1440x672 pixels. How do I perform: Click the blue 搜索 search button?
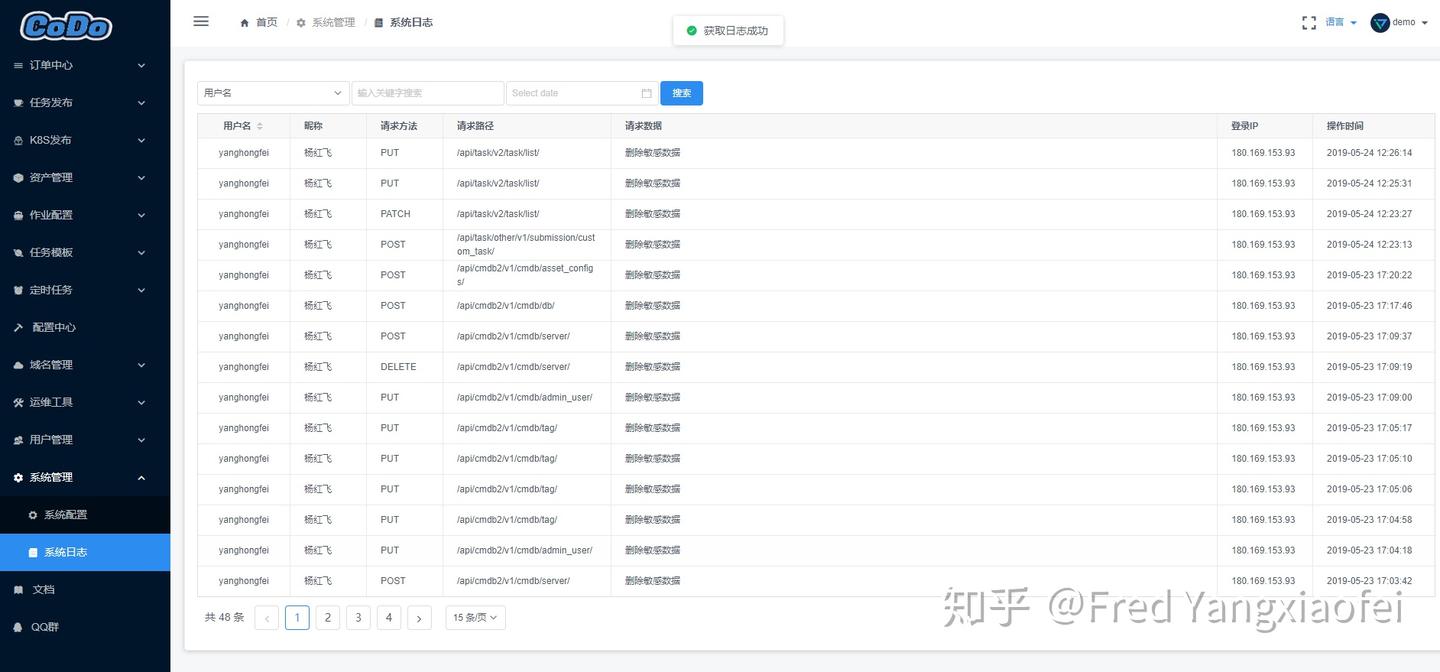click(681, 92)
